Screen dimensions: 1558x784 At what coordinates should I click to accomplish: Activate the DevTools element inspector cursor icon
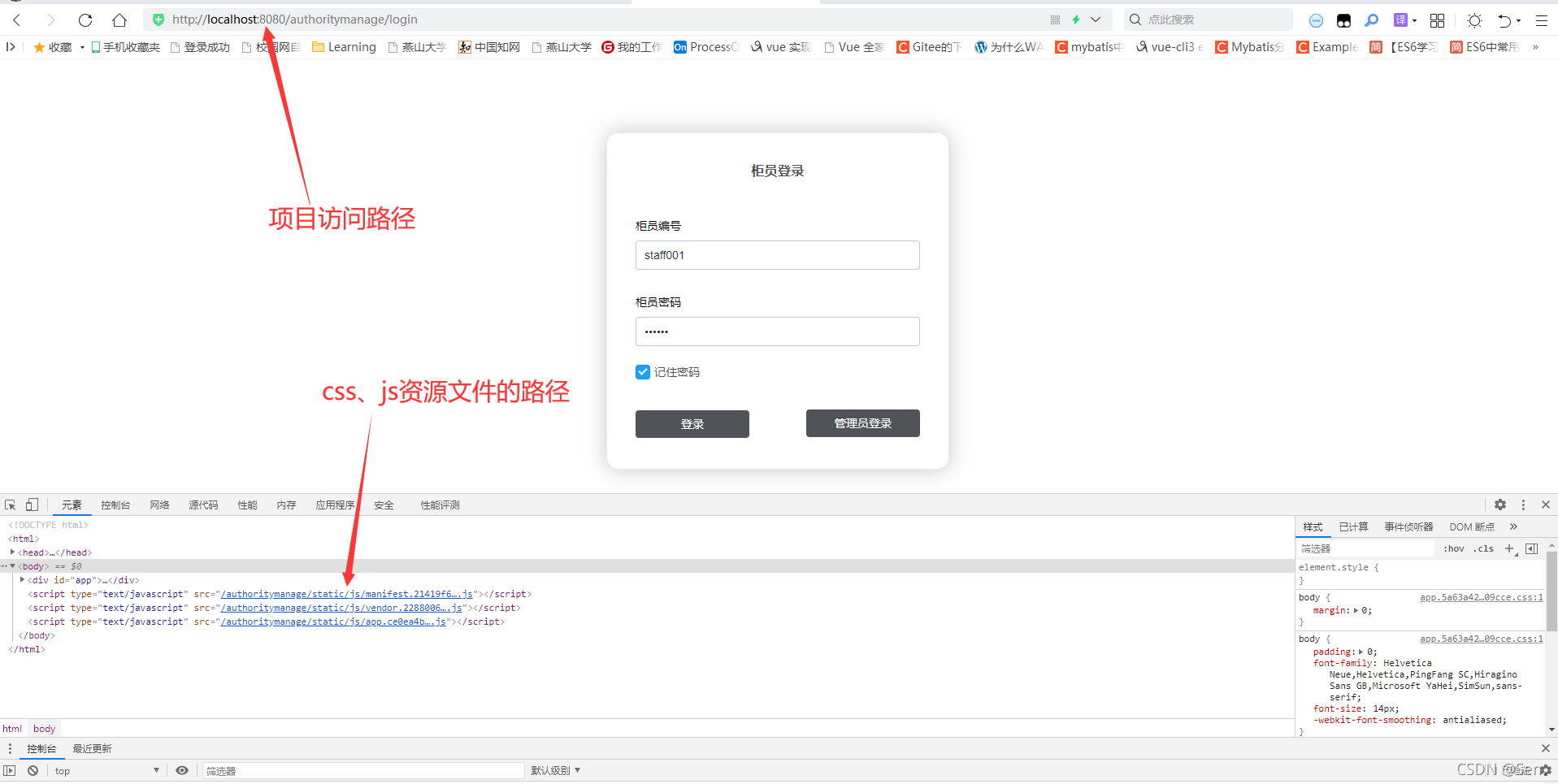pos(11,505)
